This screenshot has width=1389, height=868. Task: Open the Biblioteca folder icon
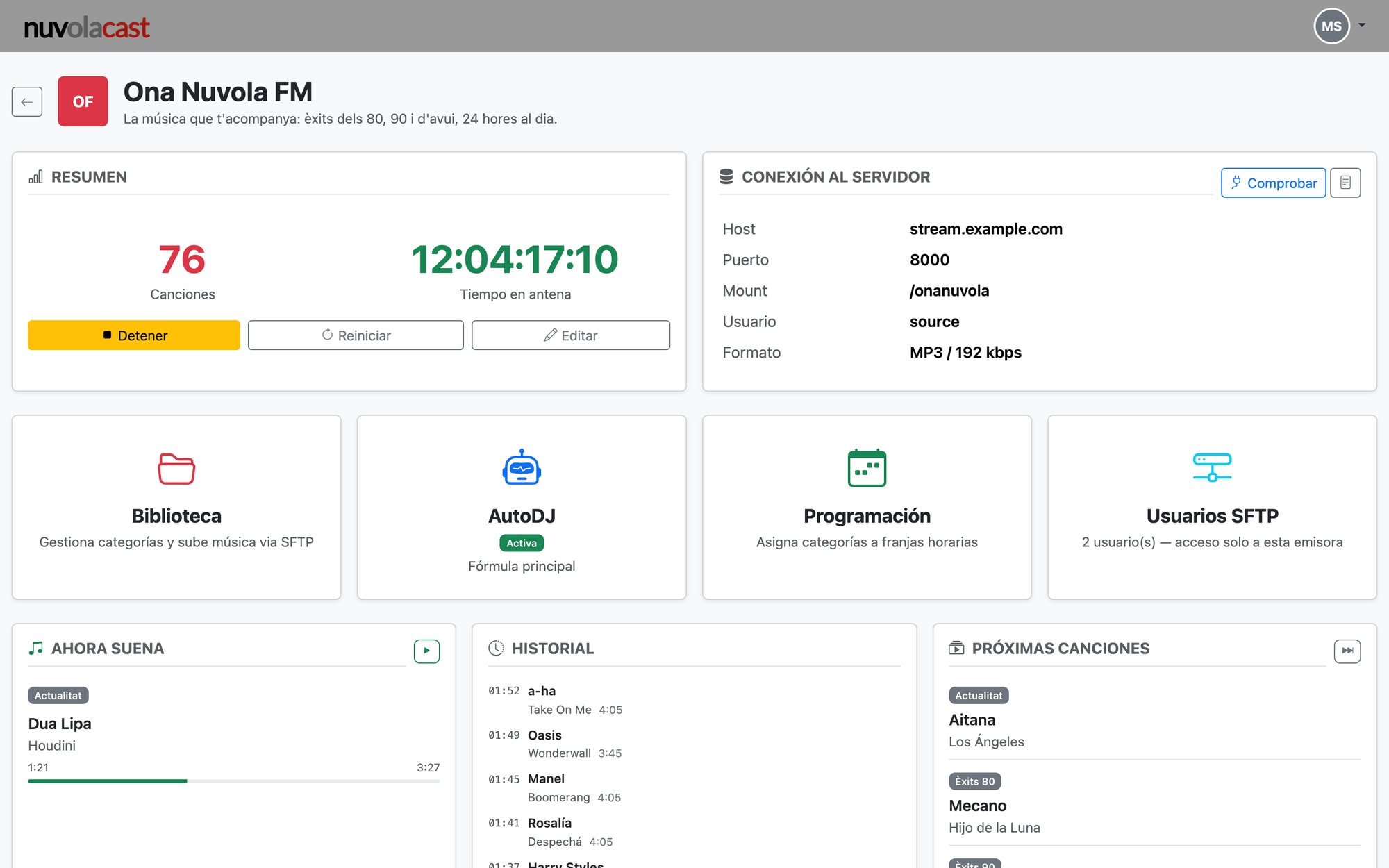(176, 469)
